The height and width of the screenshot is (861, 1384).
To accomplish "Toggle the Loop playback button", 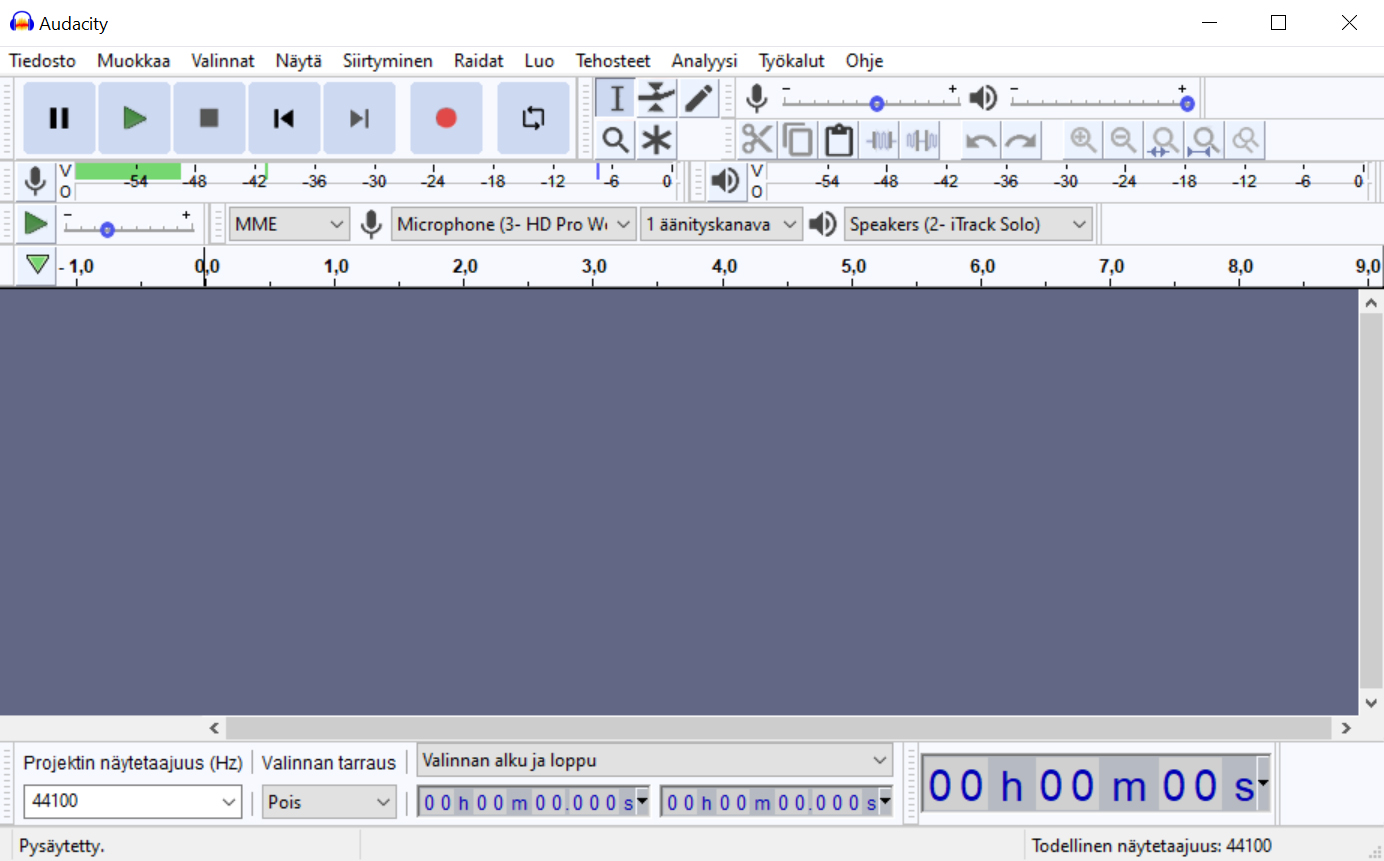I will pos(533,118).
